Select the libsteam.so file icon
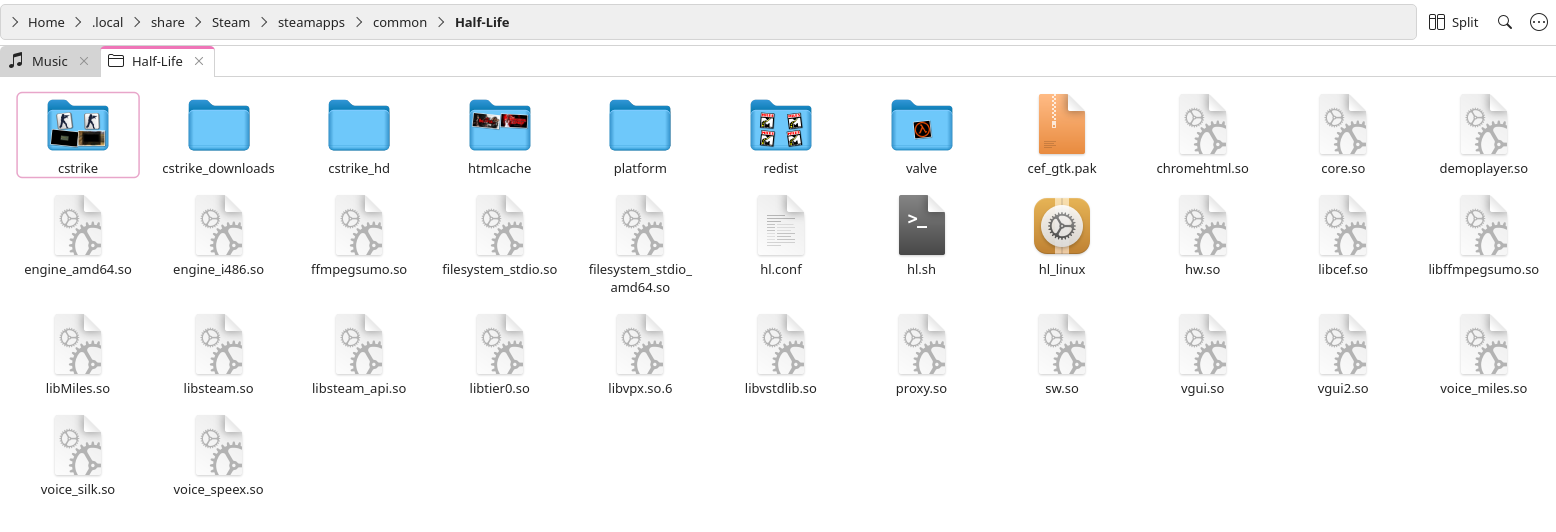 coord(218,344)
